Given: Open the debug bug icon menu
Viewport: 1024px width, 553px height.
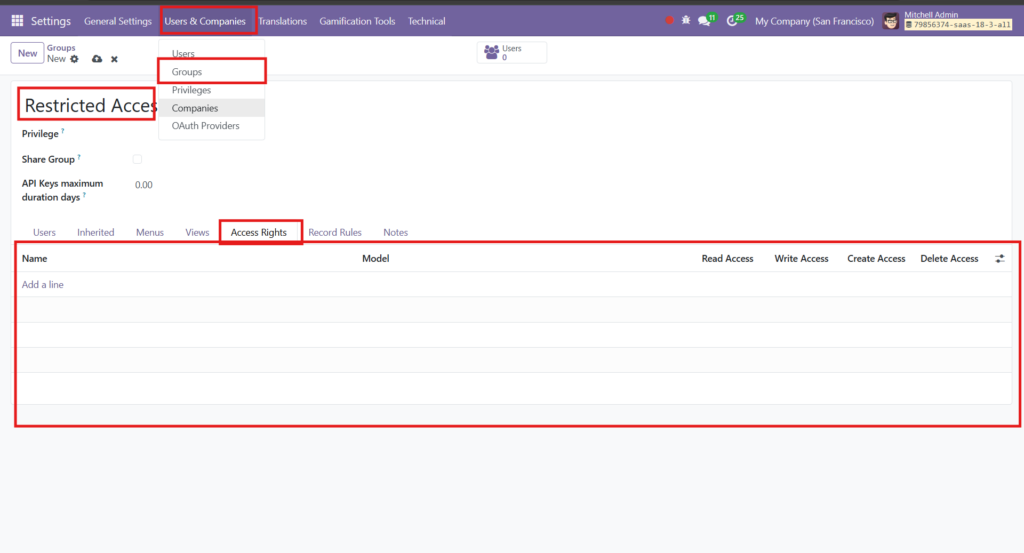Looking at the screenshot, I should (686, 21).
